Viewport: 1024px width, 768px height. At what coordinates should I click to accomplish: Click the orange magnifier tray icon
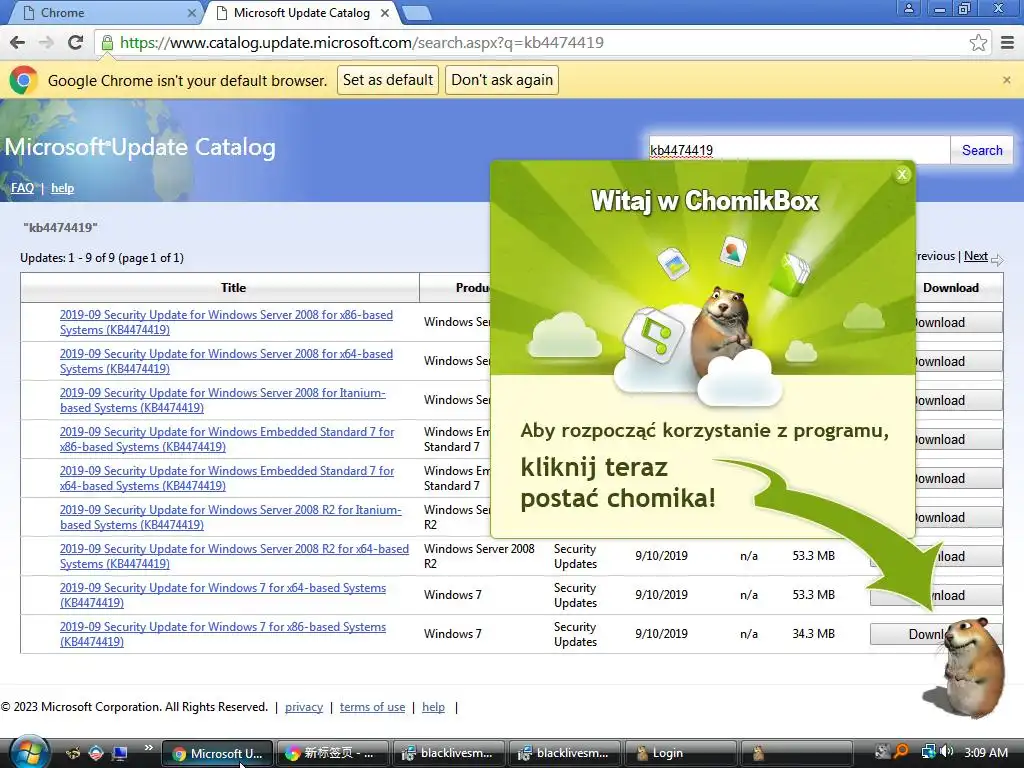901,752
